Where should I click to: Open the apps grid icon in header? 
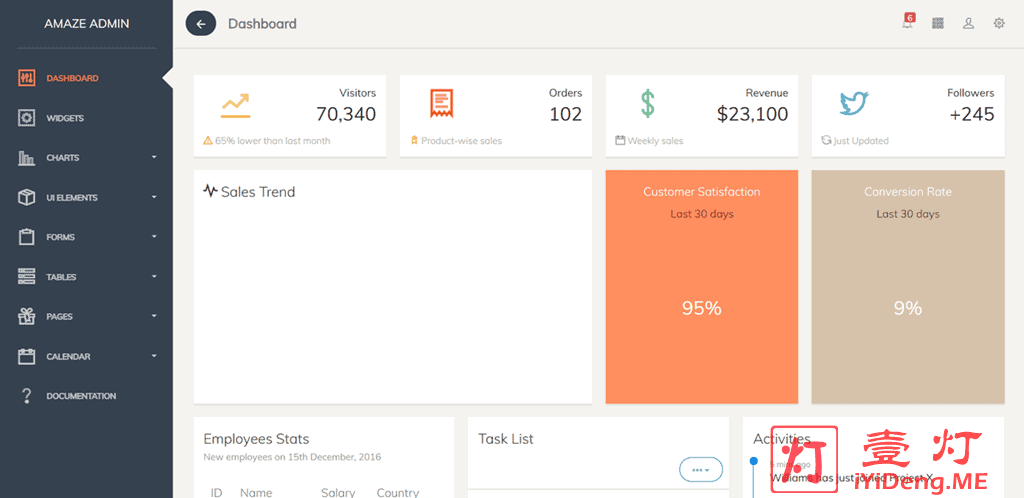pyautogui.click(x=938, y=24)
